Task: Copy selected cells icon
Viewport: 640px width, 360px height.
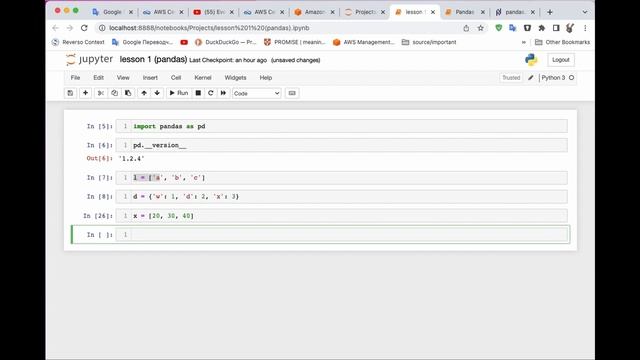Action: click(x=114, y=93)
